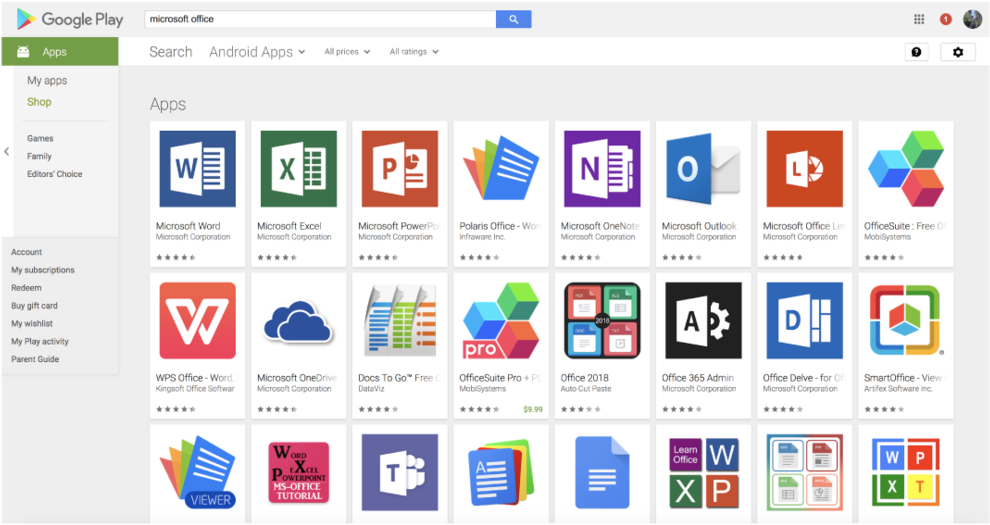Open the Office 365 Admin app icon

703,321
